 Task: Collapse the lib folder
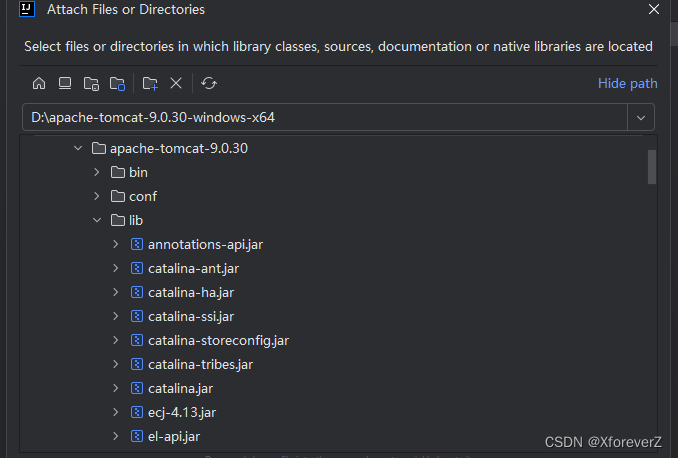(97, 221)
